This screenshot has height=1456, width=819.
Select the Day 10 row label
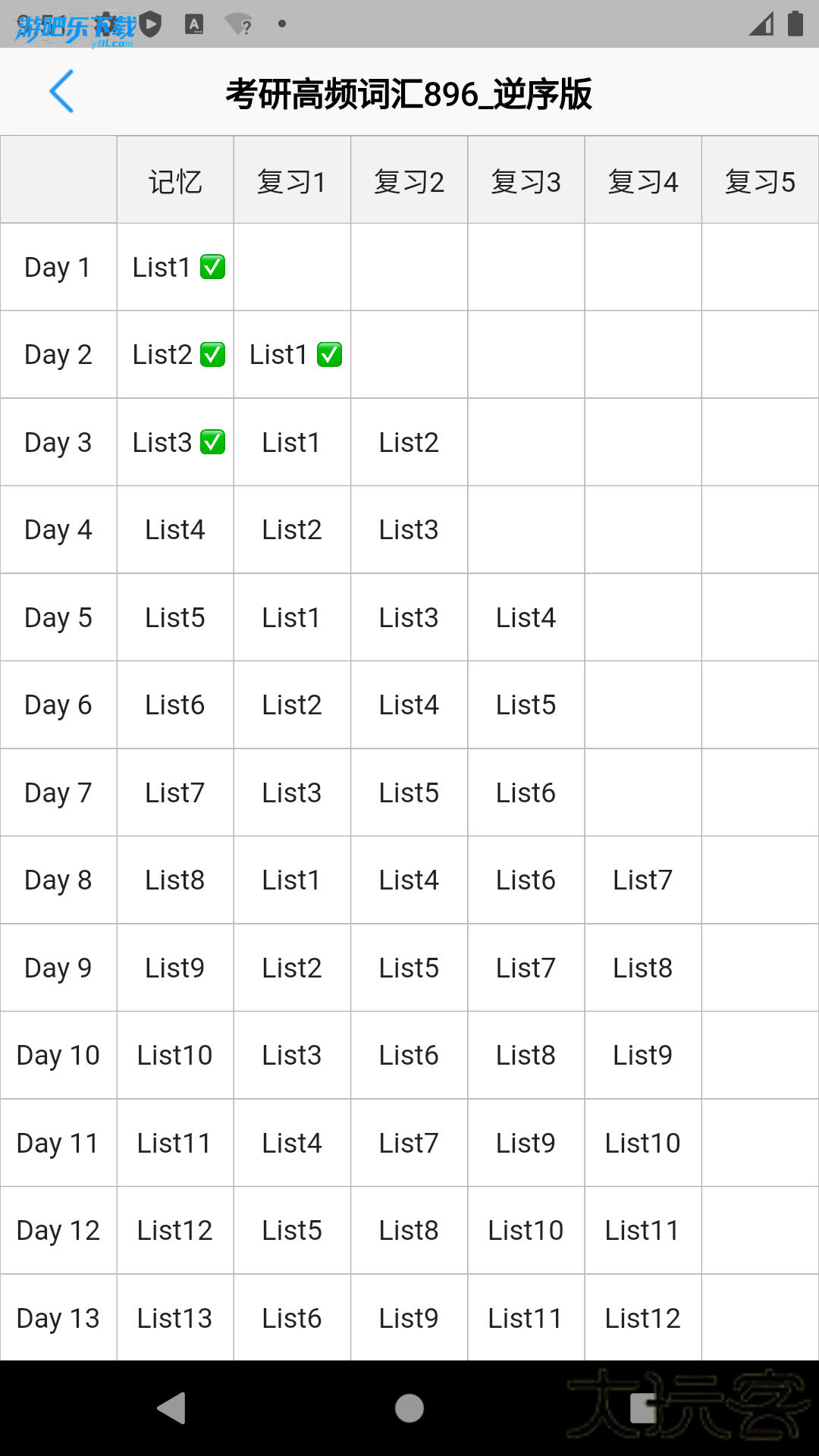pos(58,1055)
